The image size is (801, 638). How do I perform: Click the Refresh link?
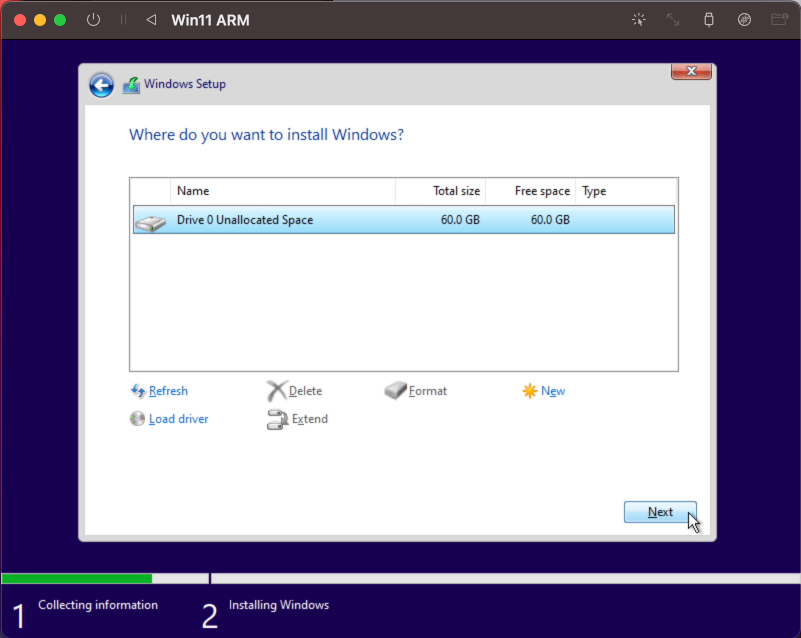point(168,391)
